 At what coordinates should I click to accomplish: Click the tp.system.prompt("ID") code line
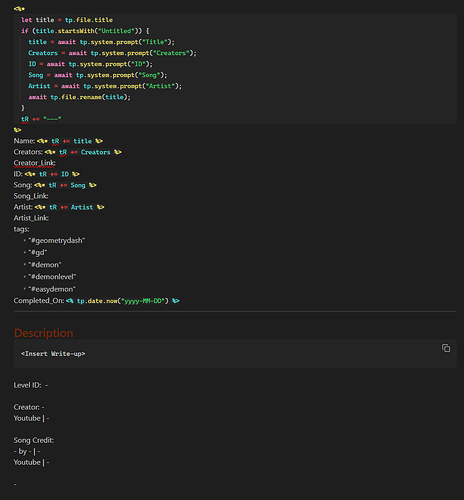[90, 64]
